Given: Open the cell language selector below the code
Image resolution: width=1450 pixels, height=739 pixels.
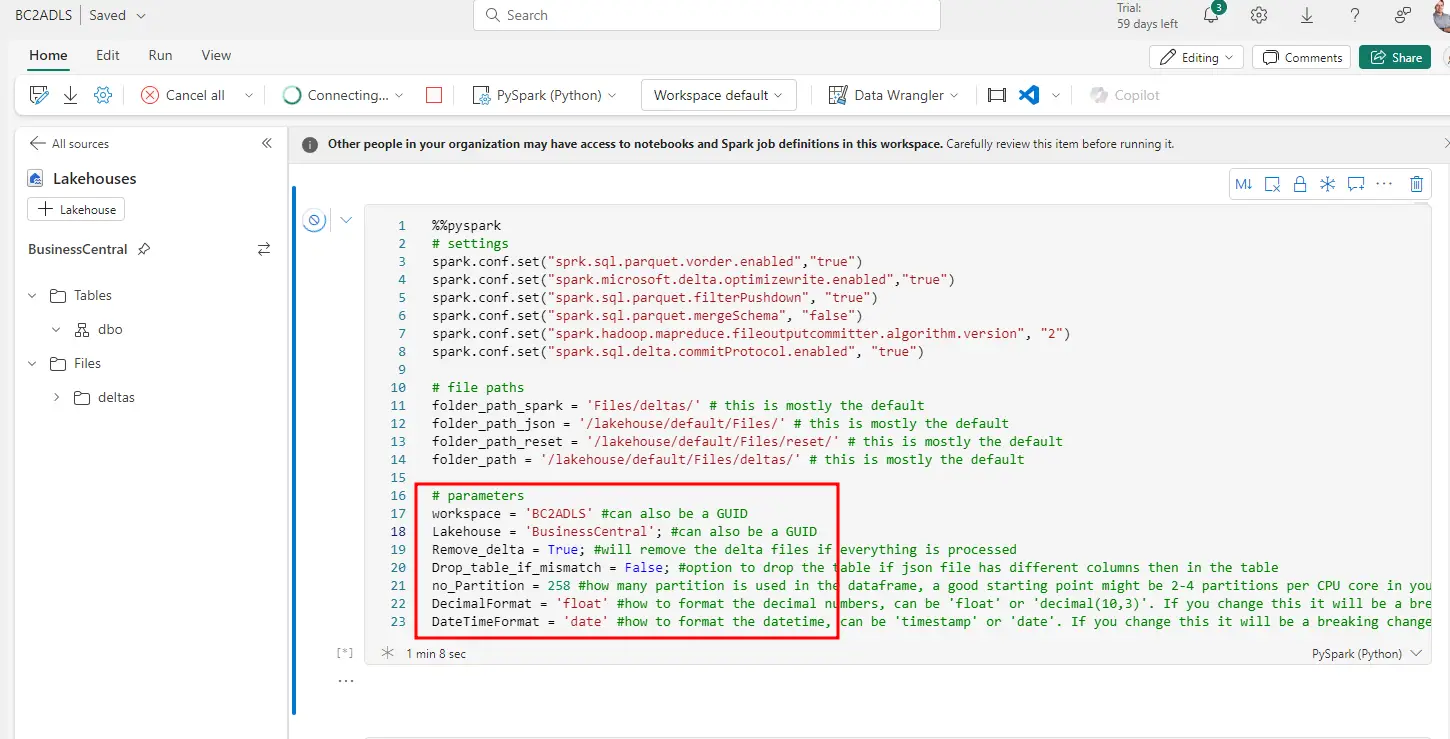Looking at the screenshot, I should click(x=1367, y=653).
